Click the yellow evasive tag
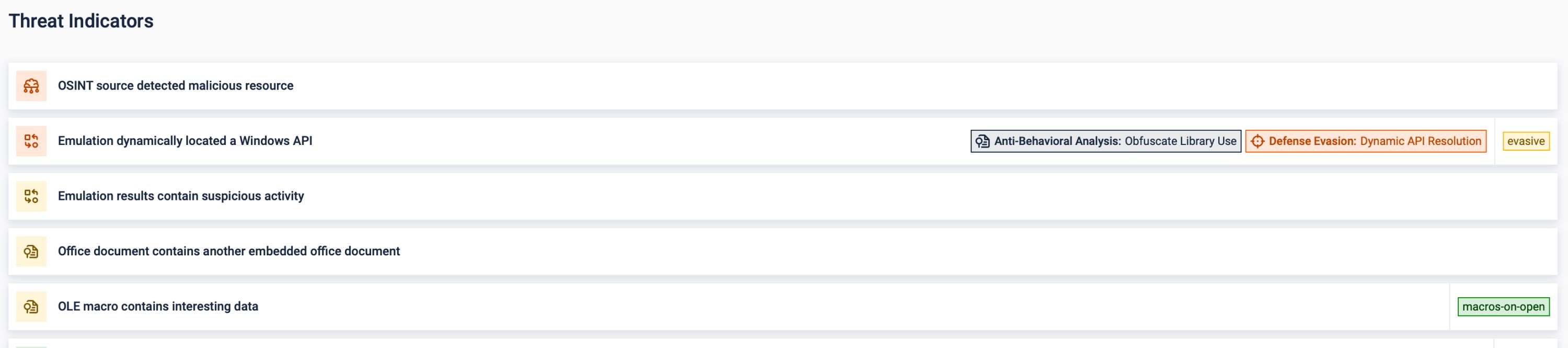Viewport: 1568px width, 348px height. coord(1525,141)
